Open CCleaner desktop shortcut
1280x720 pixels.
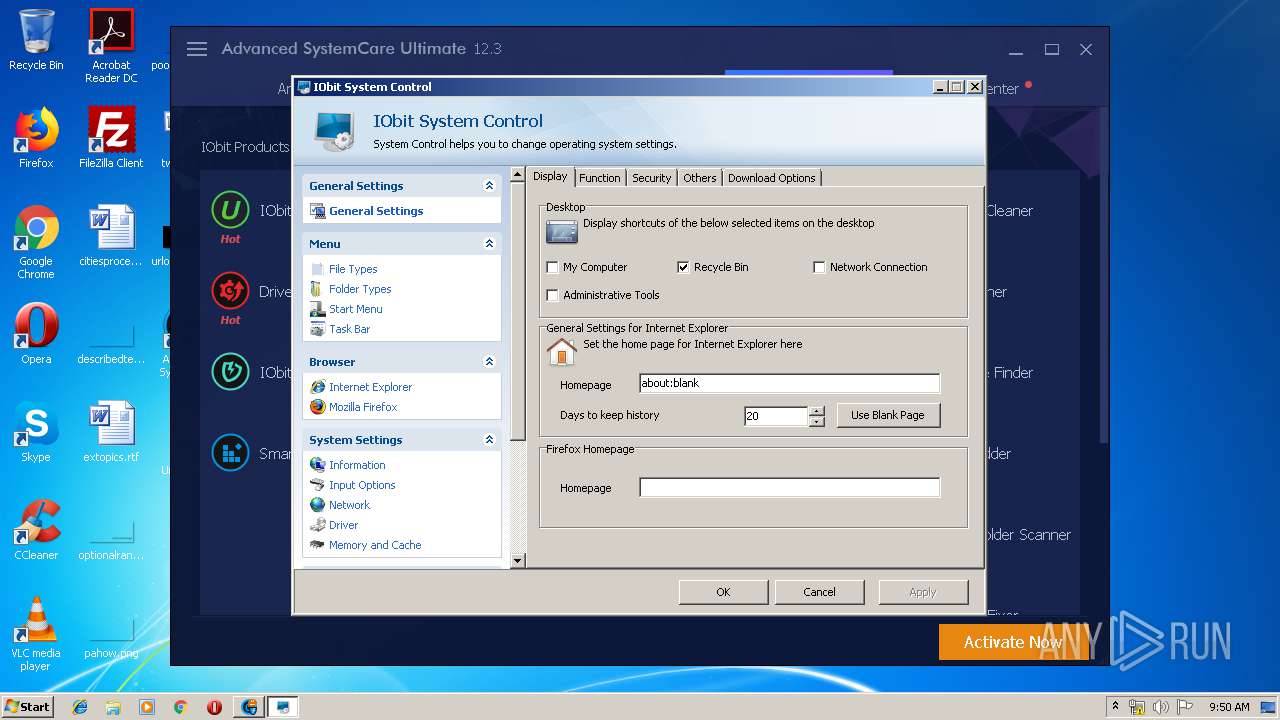(x=36, y=530)
